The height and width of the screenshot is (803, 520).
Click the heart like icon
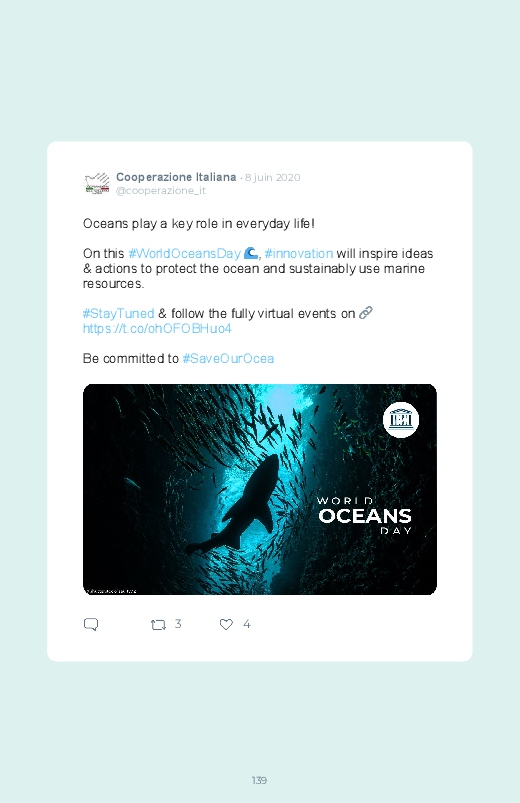coord(226,624)
